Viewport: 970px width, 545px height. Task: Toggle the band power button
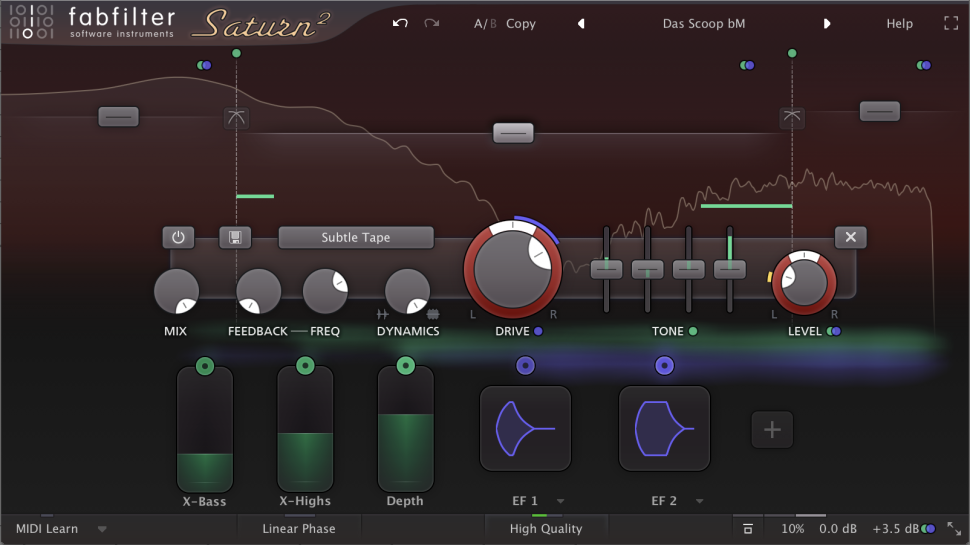pyautogui.click(x=178, y=237)
